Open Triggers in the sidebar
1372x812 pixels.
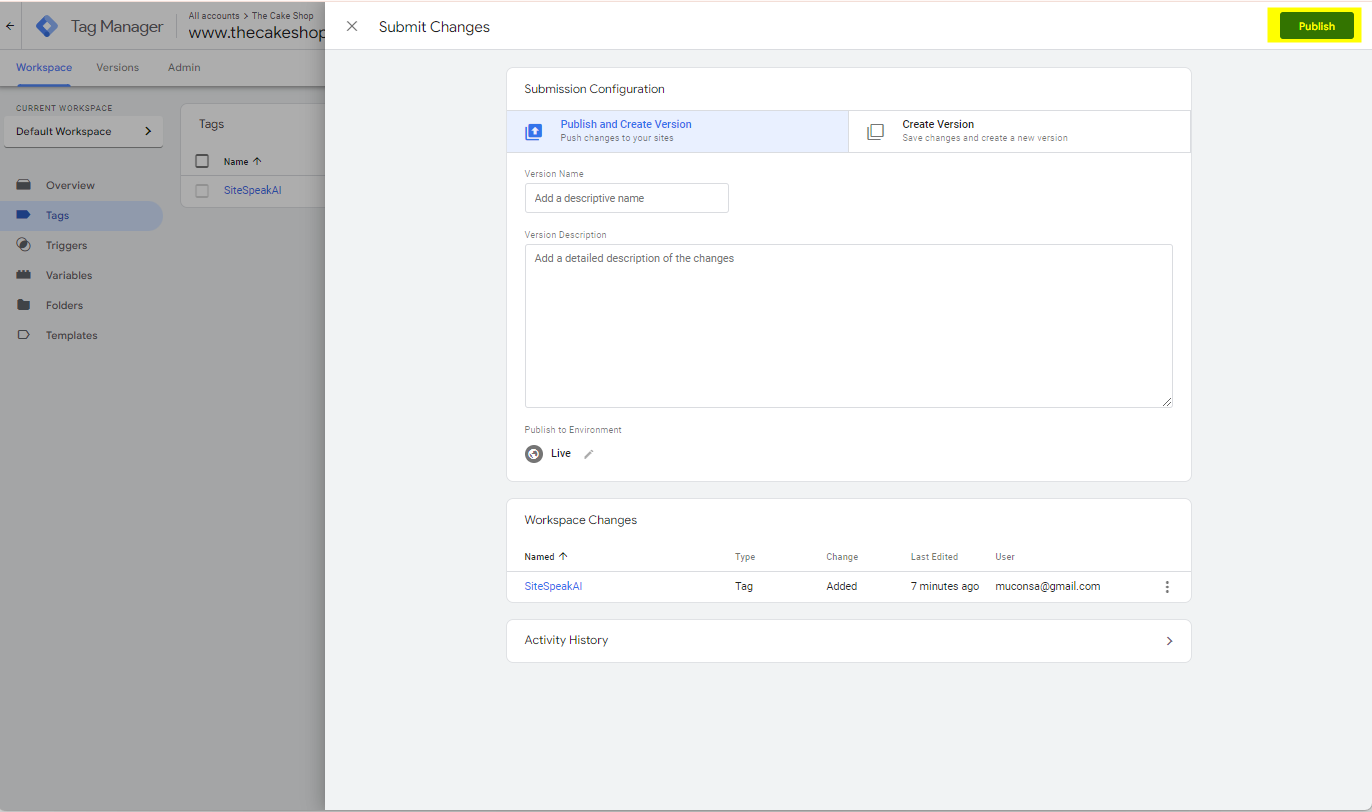pos(66,245)
